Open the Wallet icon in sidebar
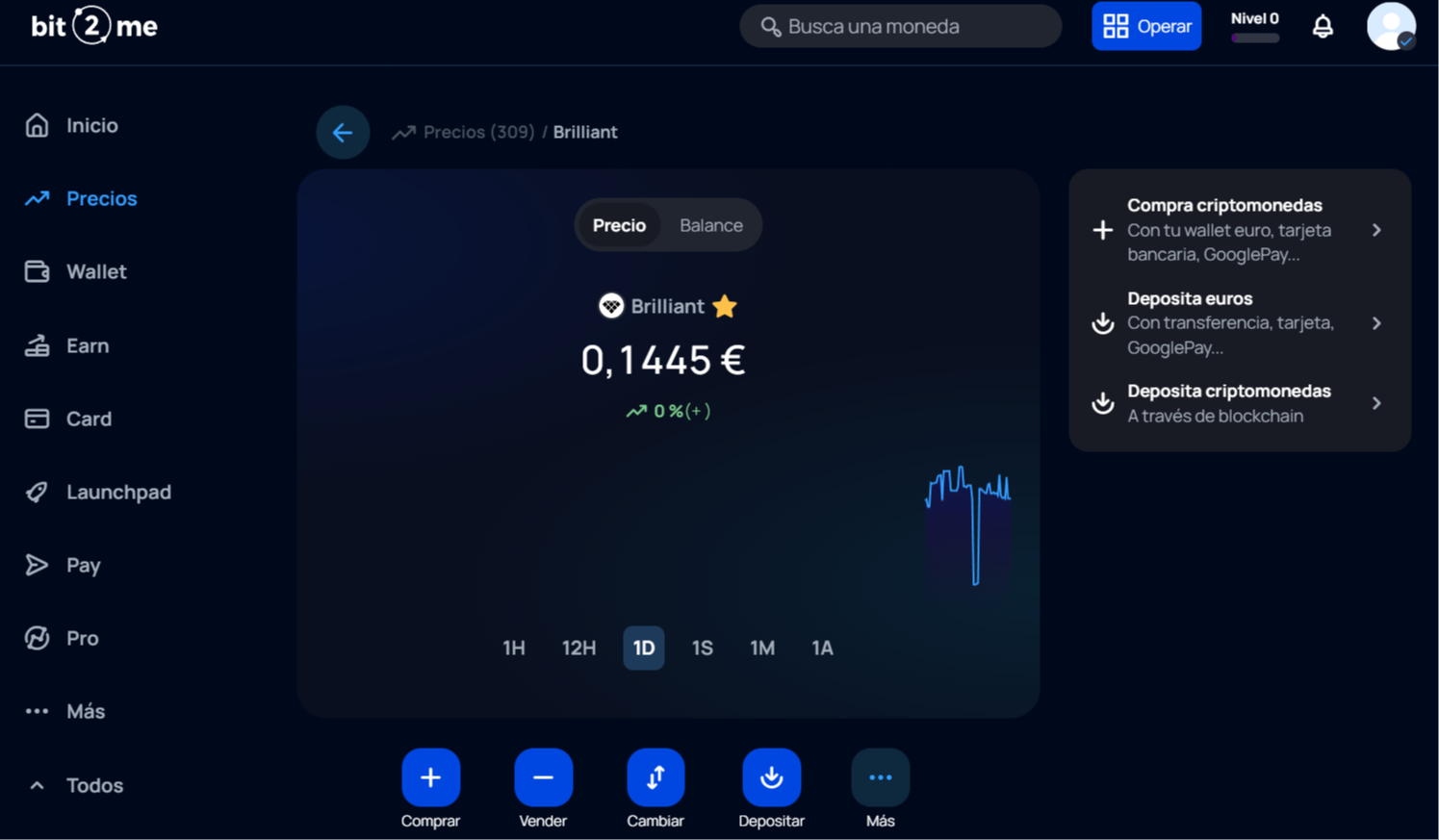The image size is (1439, 840). point(37,271)
